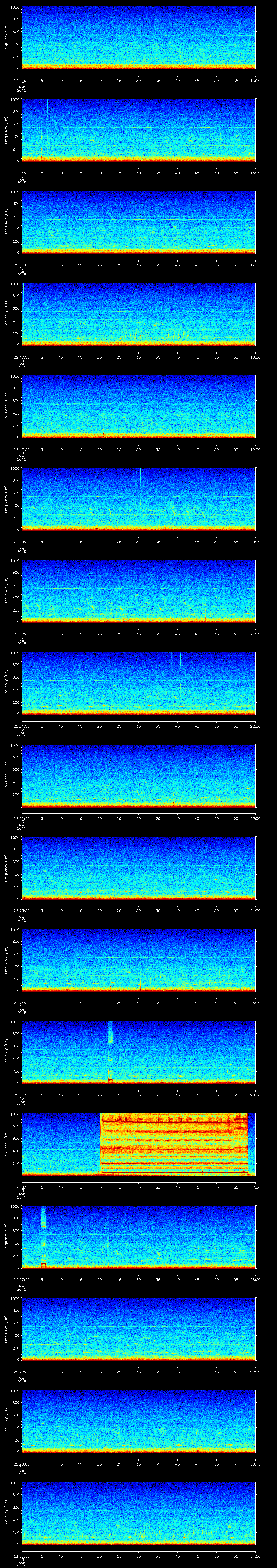This screenshot has height=1568, width=277.
Task: Click the 31:00 end time label
Action: [256, 1556]
